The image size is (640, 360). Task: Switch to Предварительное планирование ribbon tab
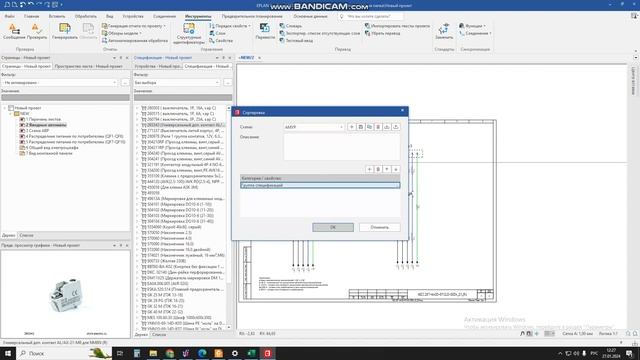pyautogui.click(x=252, y=16)
